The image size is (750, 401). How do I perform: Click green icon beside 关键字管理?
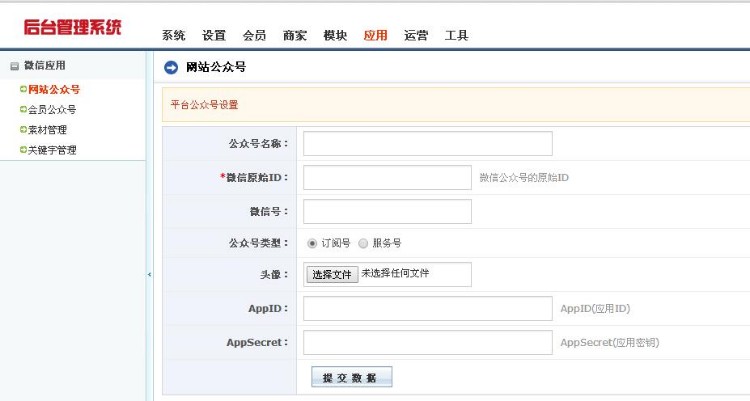pyautogui.click(x=23, y=150)
